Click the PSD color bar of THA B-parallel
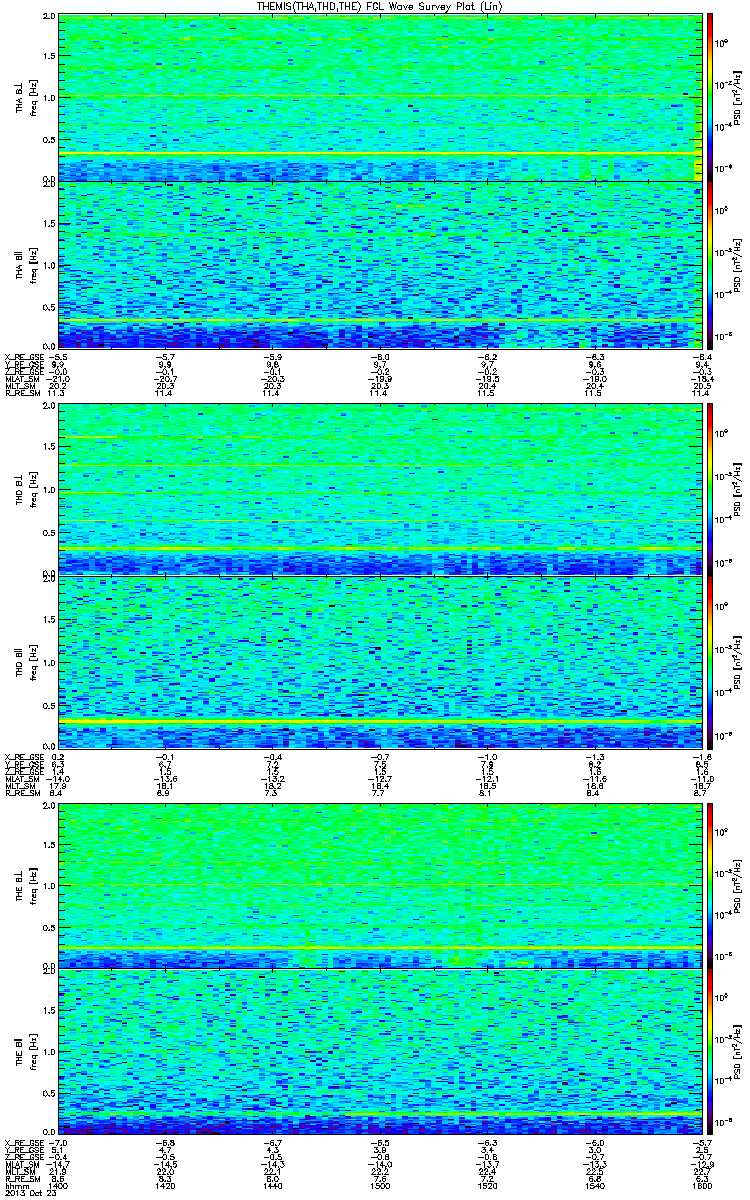The width and height of the screenshot is (750, 1200). click(711, 264)
